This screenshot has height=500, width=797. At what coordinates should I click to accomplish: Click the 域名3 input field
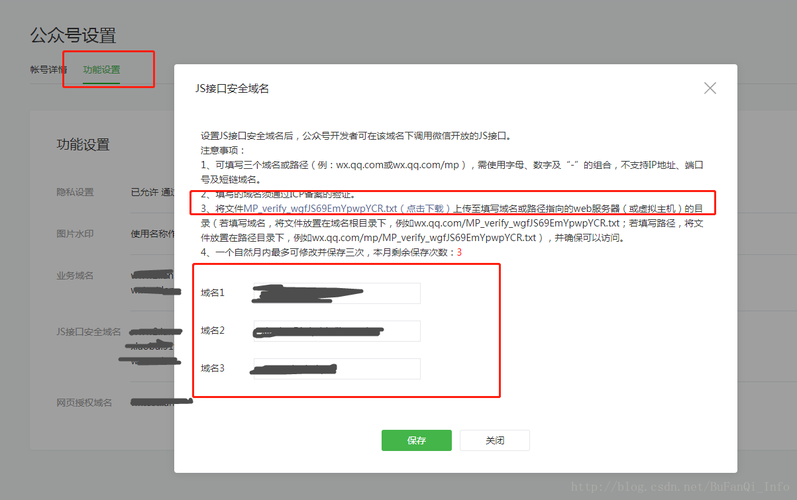pyautogui.click(x=336, y=368)
